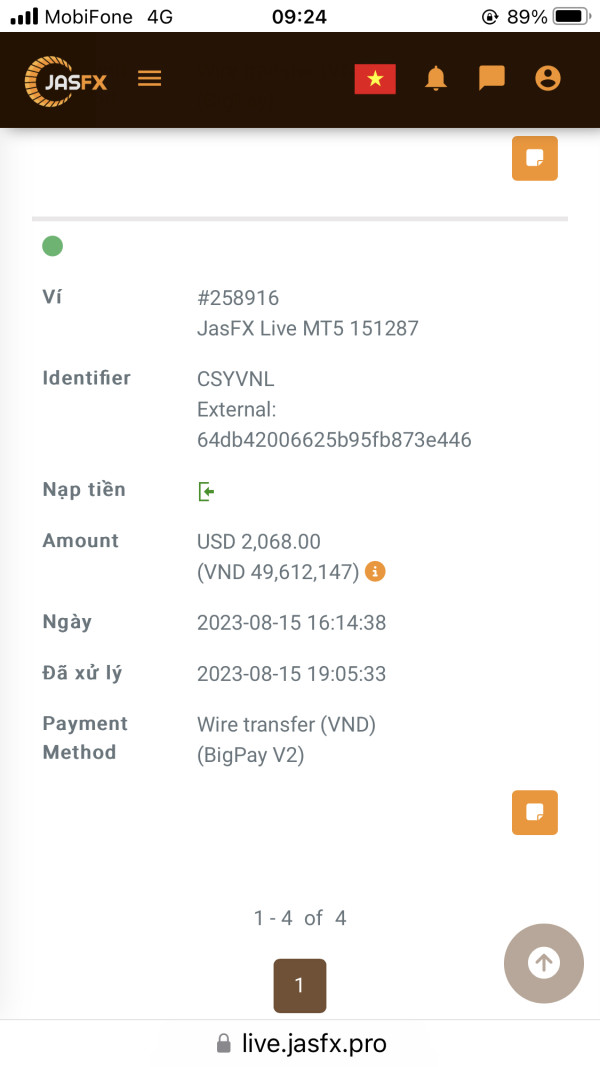Open the user account profile icon

click(x=548, y=78)
